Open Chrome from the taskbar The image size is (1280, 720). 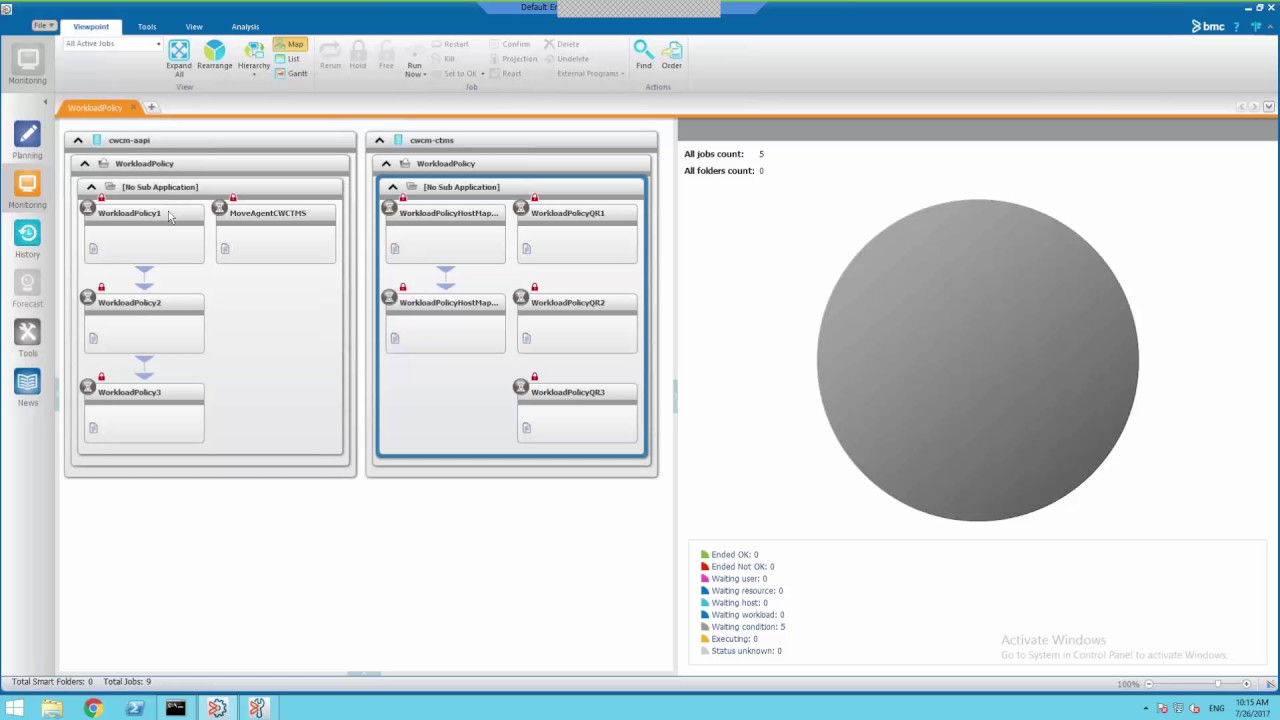[93, 708]
